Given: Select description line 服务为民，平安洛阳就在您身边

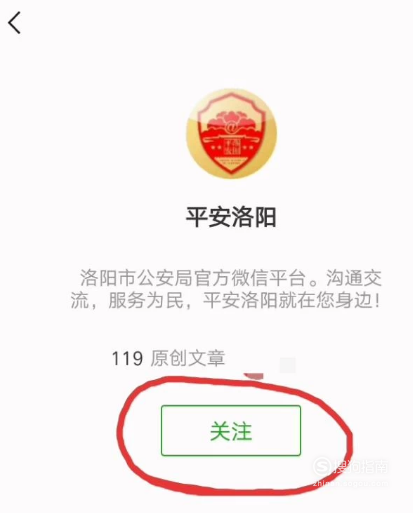Looking at the screenshot, I should [244, 301].
